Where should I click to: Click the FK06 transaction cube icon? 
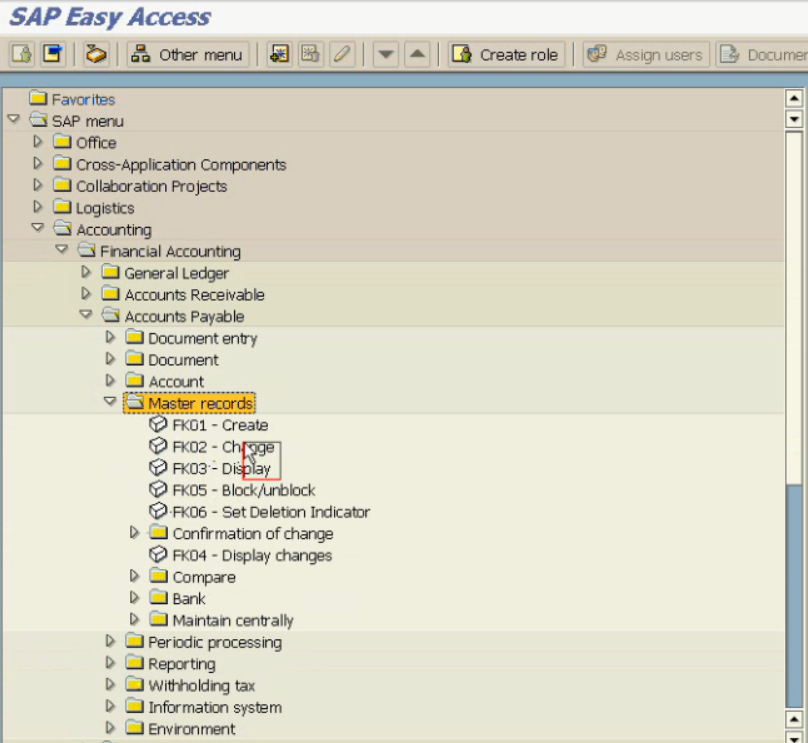[x=158, y=511]
